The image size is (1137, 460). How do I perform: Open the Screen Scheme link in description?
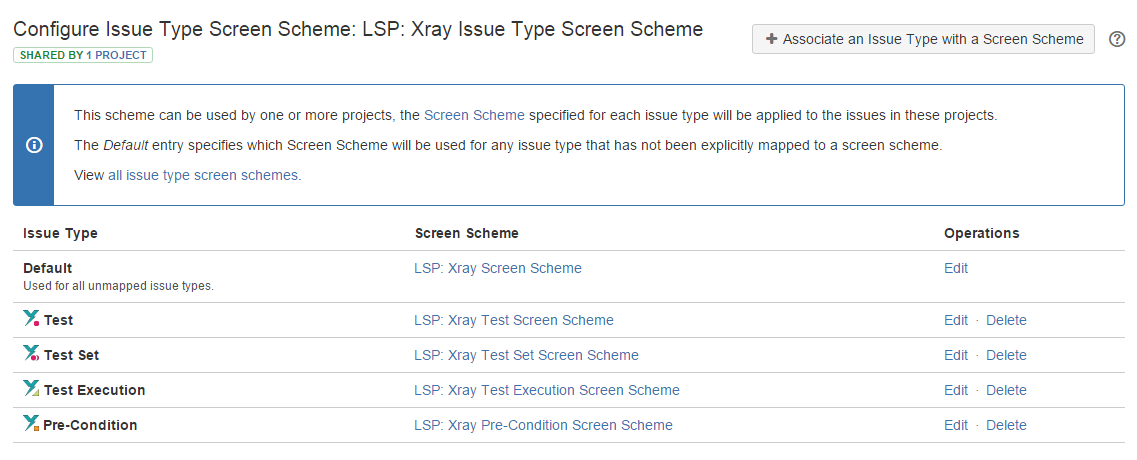[474, 115]
